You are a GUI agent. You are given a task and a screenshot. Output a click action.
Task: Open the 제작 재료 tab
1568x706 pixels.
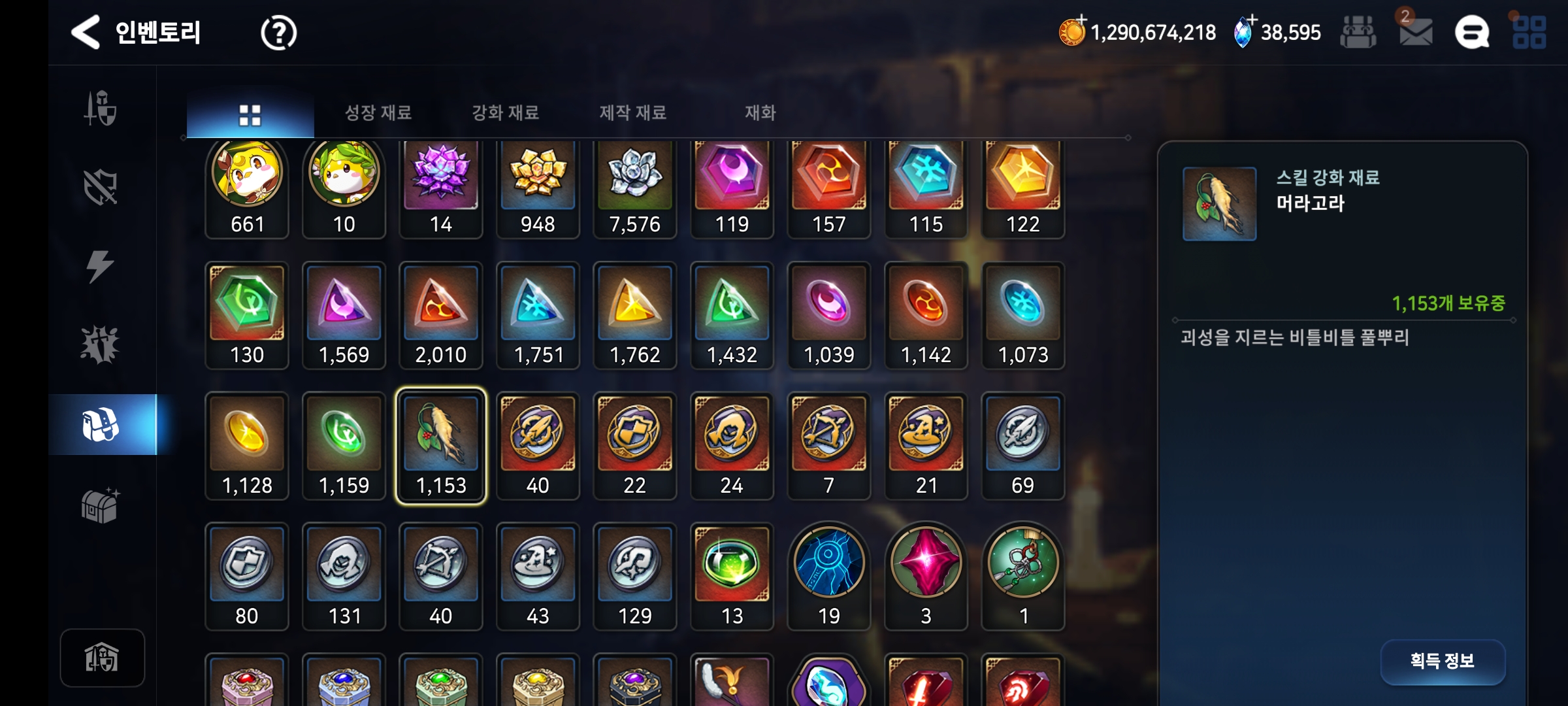pyautogui.click(x=633, y=112)
